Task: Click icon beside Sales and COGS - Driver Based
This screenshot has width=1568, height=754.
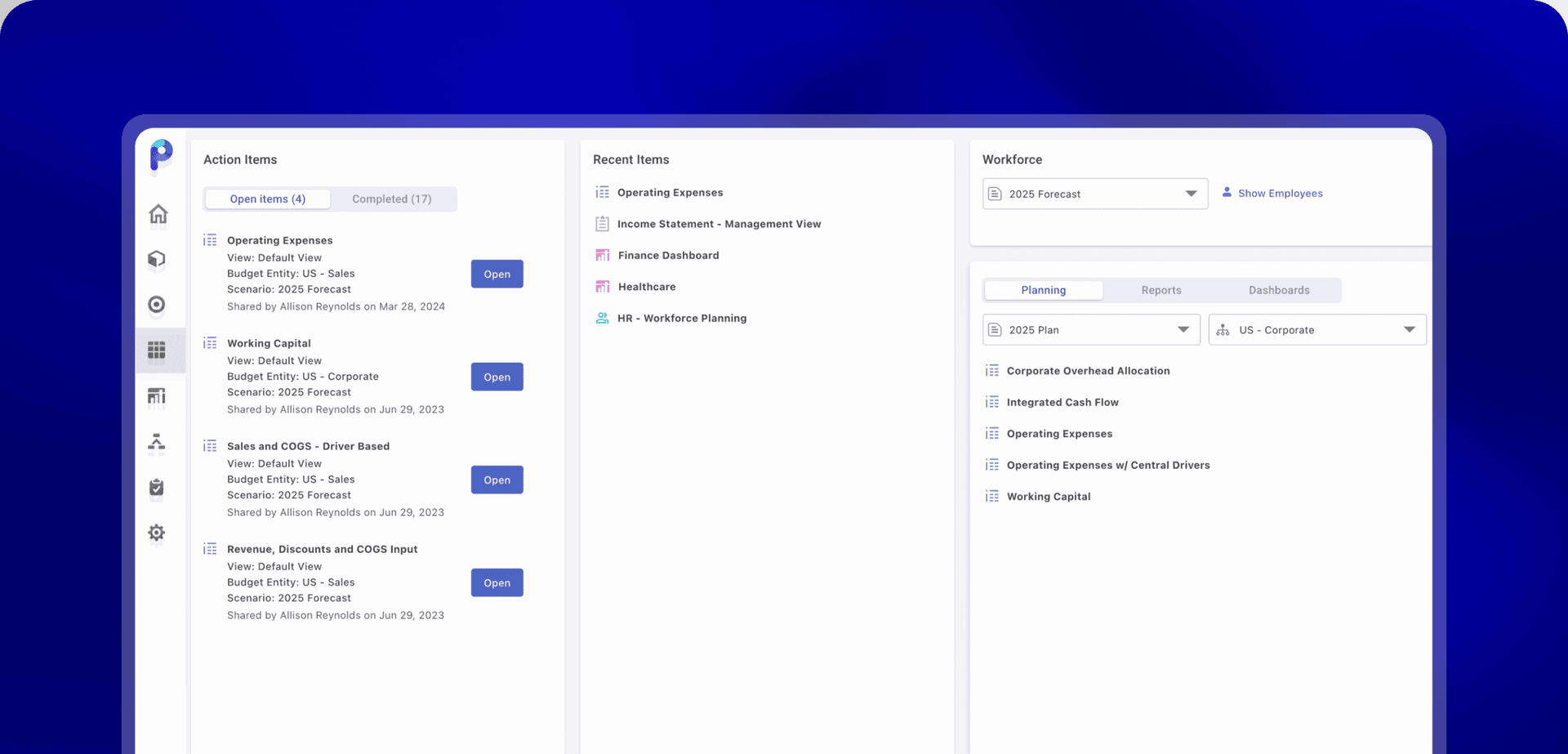Action: [210, 446]
